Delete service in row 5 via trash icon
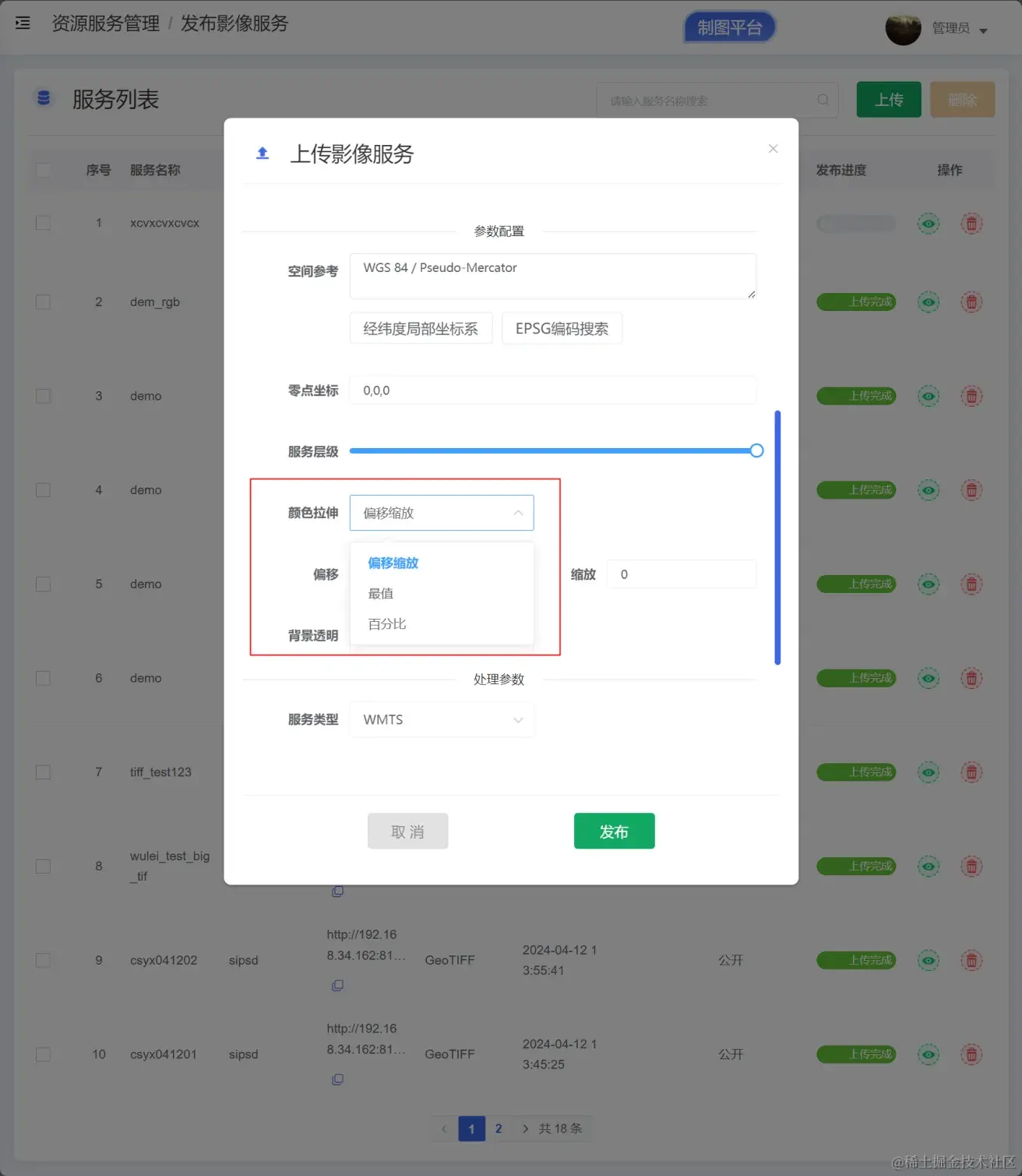The height and width of the screenshot is (1176, 1022). 971,584
